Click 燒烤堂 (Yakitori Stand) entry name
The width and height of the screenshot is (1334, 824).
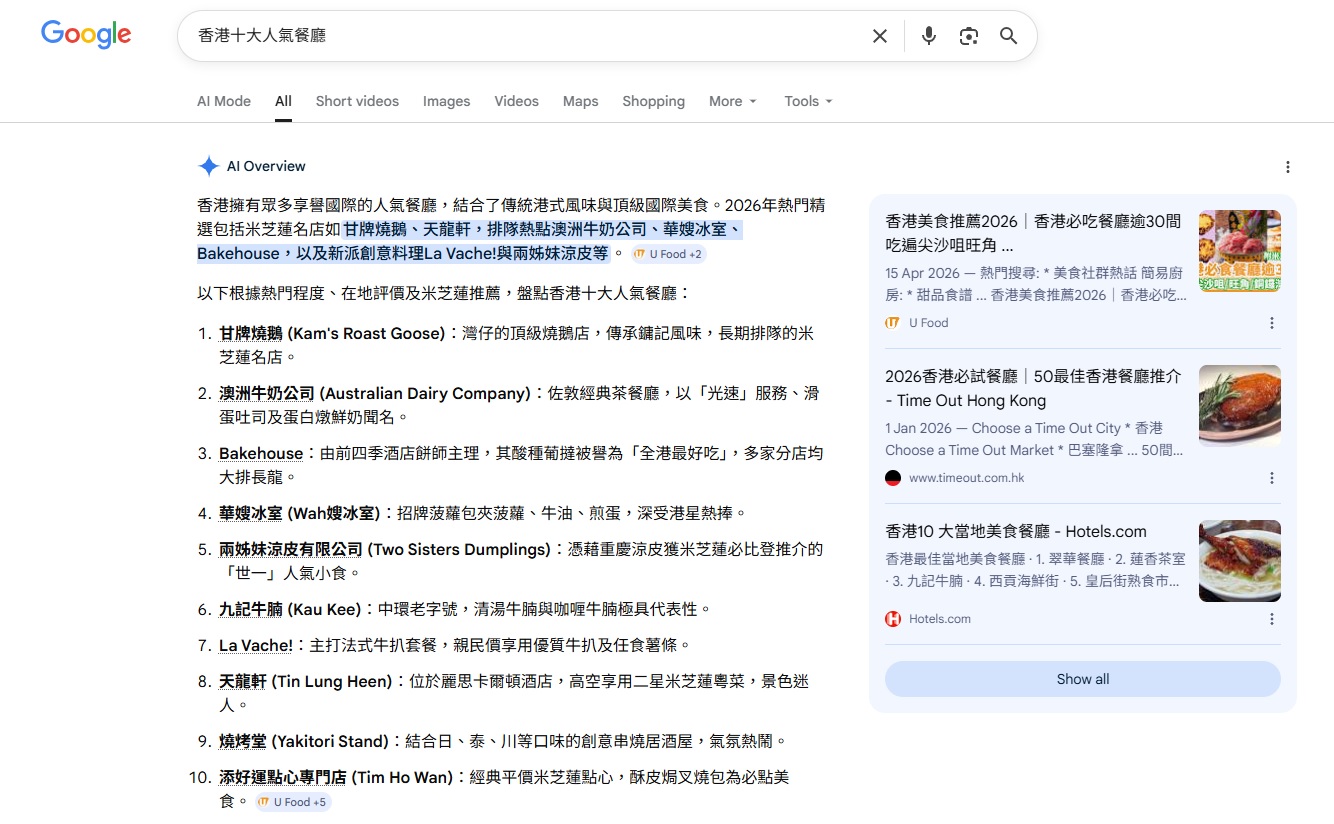pos(305,741)
